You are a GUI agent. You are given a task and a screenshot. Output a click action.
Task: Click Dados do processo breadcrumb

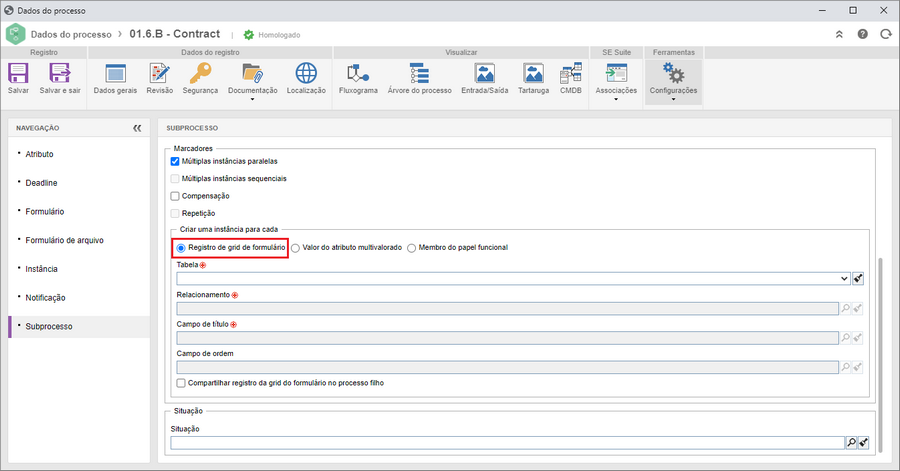click(71, 34)
